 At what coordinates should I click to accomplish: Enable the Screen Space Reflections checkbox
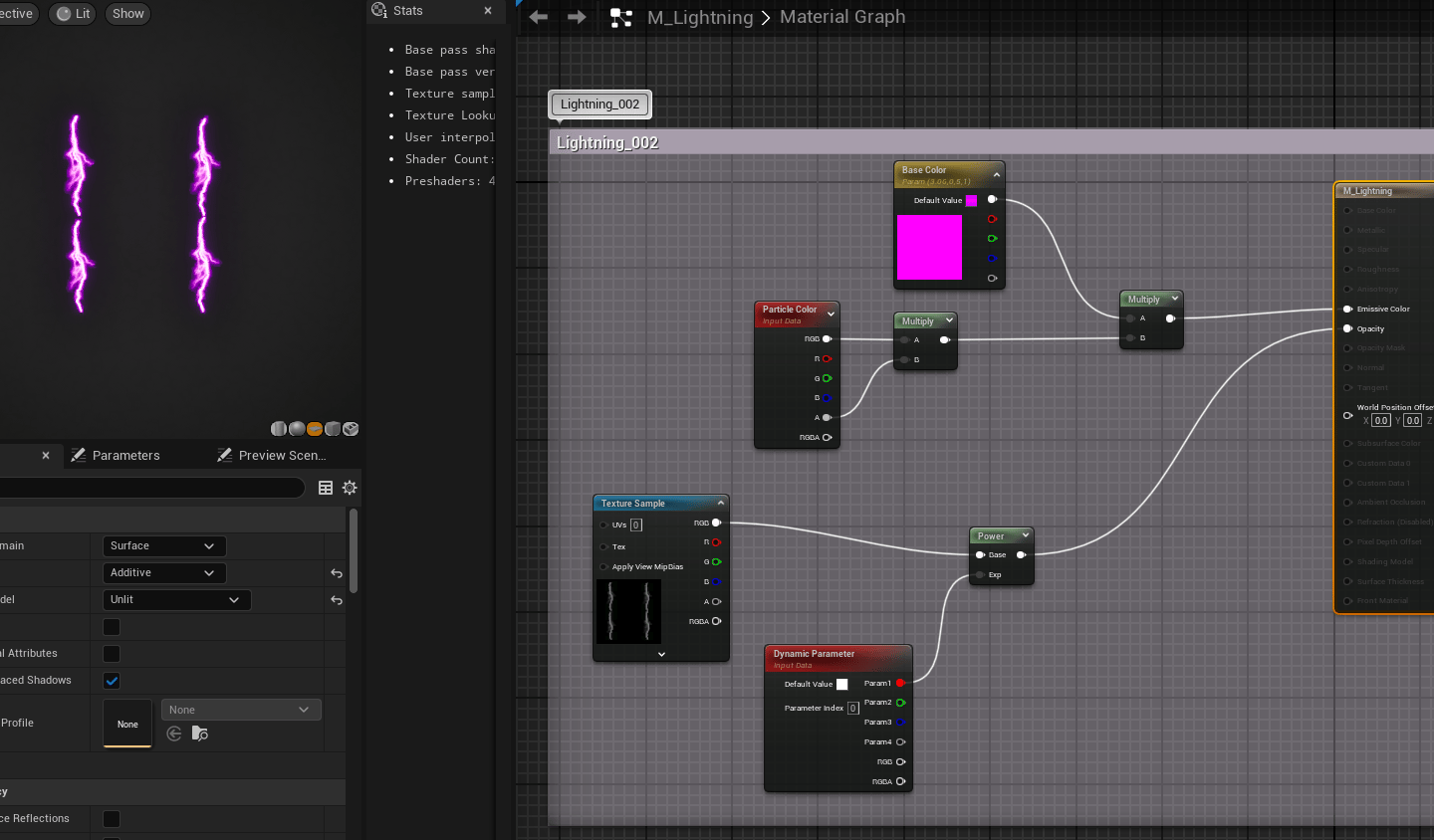(x=112, y=819)
